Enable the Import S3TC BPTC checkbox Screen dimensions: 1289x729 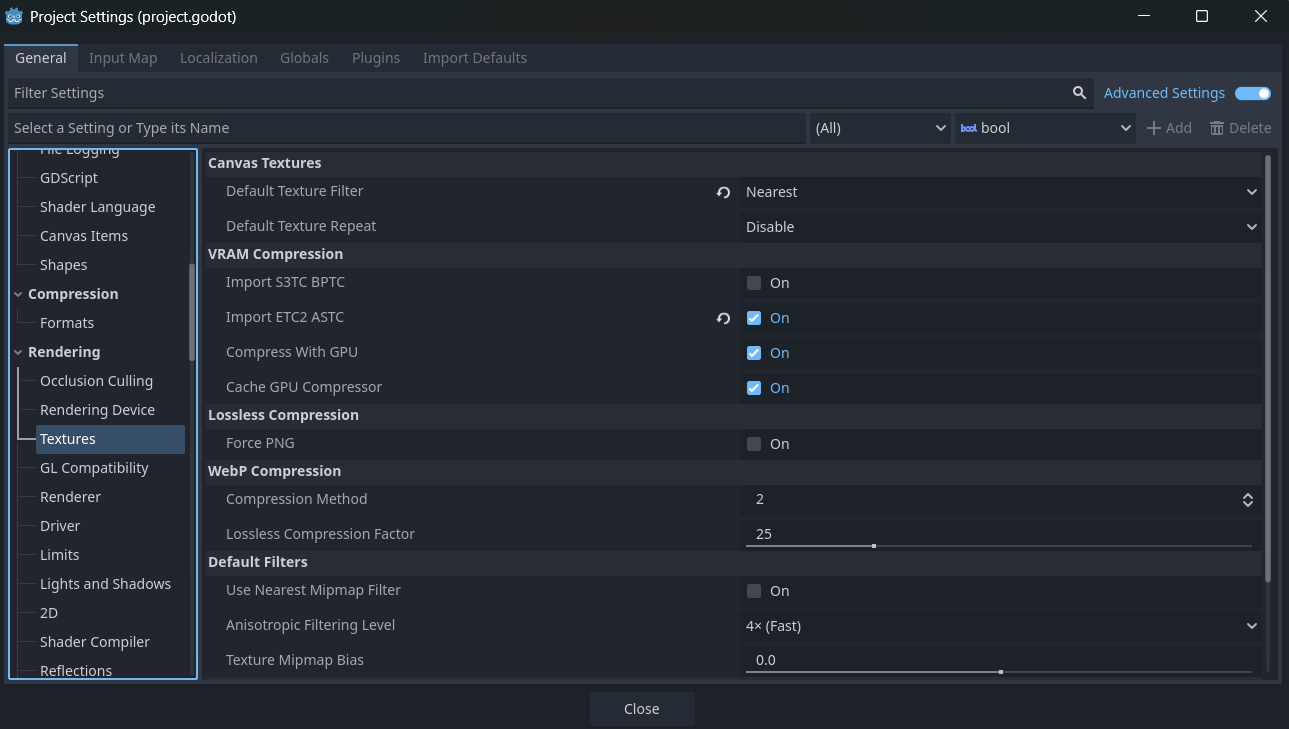[754, 283]
